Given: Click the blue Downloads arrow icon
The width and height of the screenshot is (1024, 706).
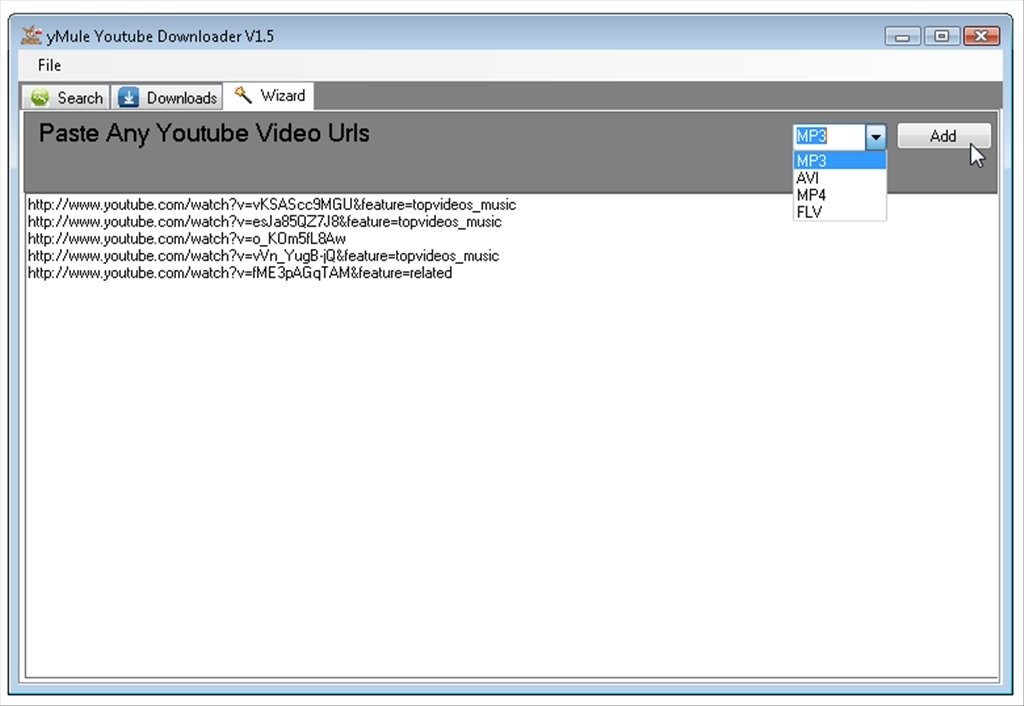Looking at the screenshot, I should (x=129, y=97).
